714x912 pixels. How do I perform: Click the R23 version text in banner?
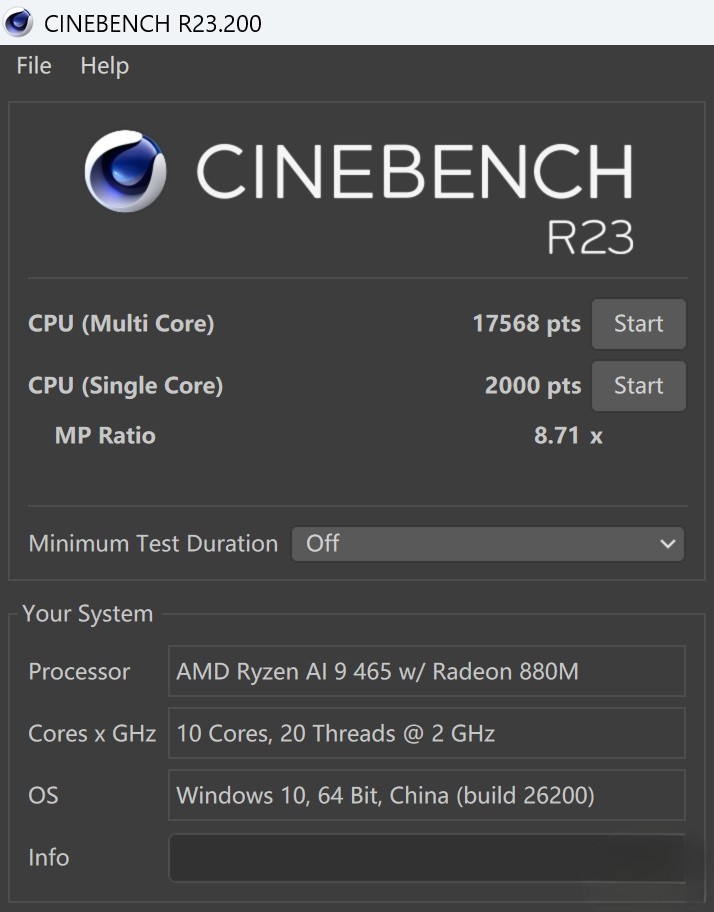click(590, 238)
